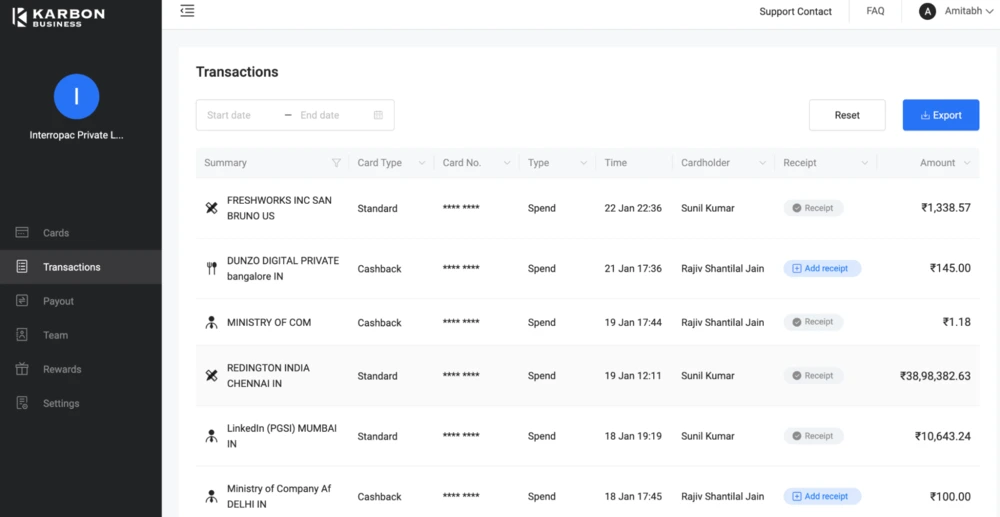Screen dimensions: 1000x517
Task: Navigate to Rewards
Action: tap(80, 369)
